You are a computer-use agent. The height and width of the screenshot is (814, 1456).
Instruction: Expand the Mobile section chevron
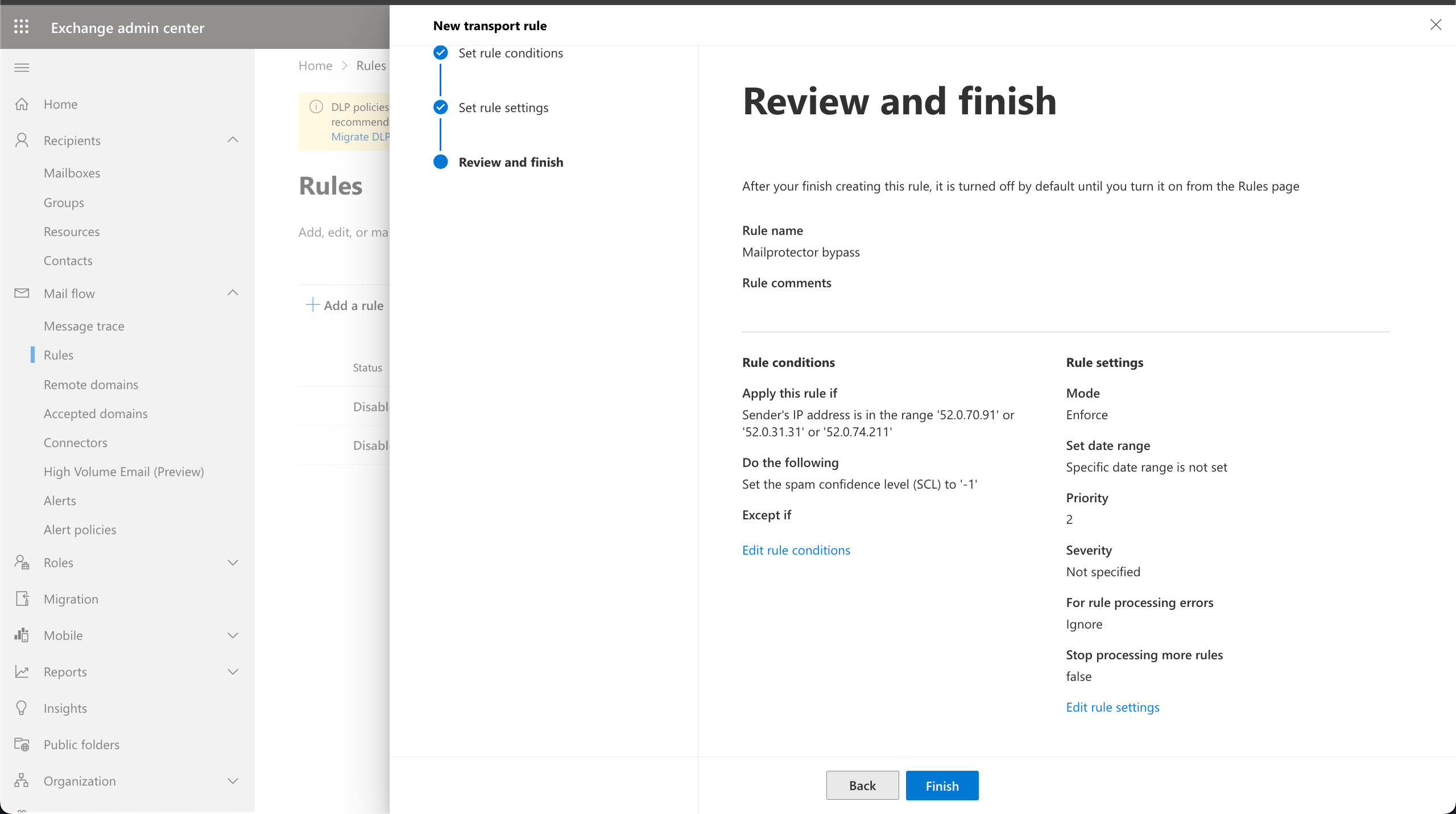(233, 635)
